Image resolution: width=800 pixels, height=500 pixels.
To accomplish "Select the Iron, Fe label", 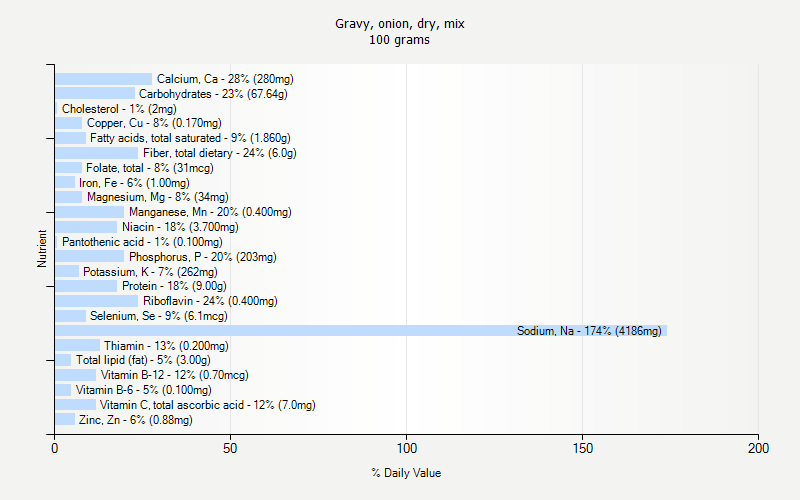I will point(134,183).
